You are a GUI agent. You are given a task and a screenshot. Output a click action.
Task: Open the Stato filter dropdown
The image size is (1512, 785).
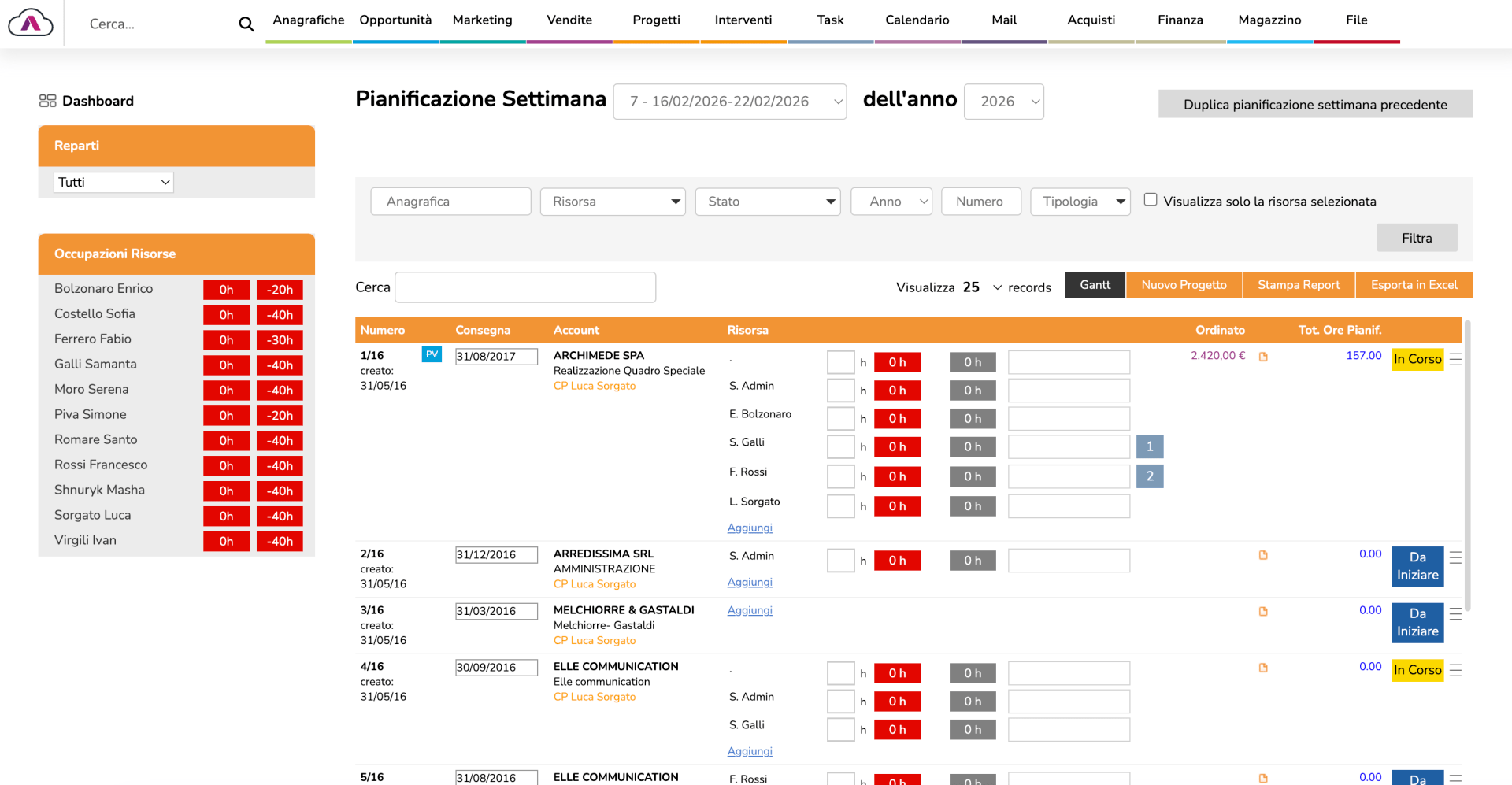tap(767, 202)
